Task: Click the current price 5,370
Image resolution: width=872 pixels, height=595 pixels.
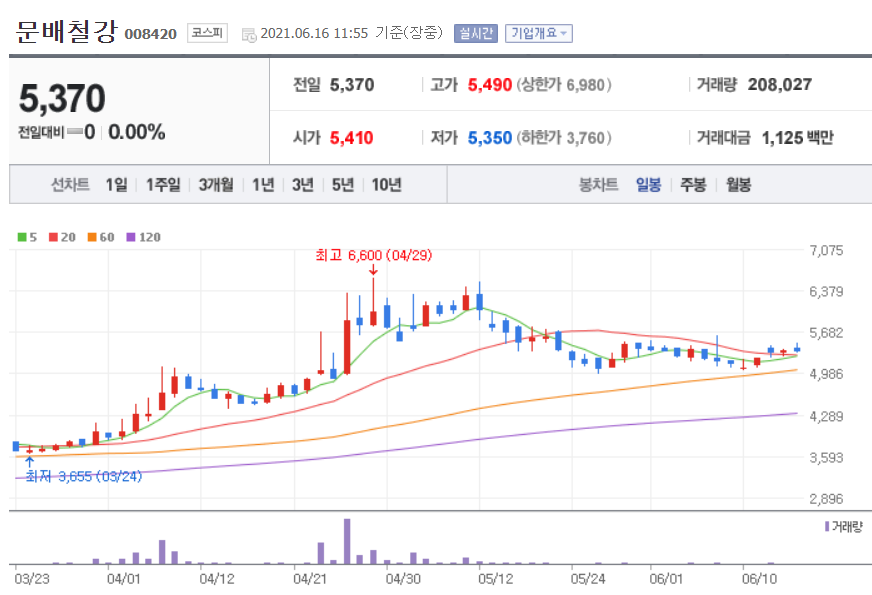Action: pyautogui.click(x=62, y=98)
